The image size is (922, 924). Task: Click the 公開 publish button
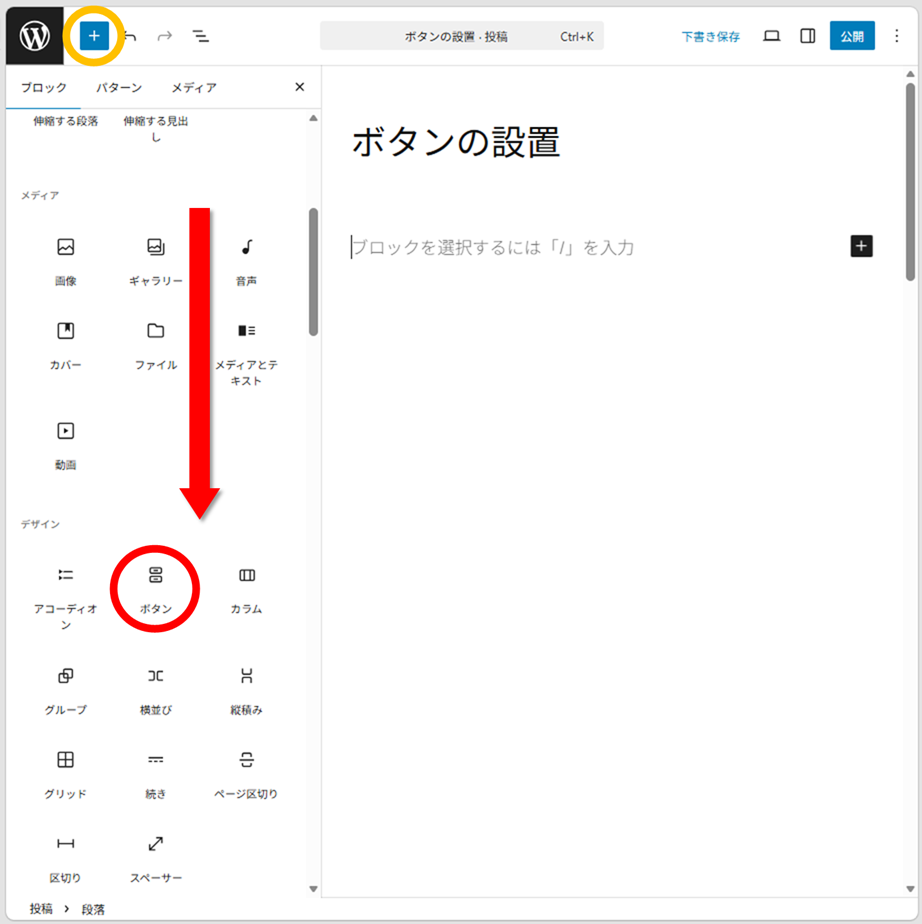click(851, 36)
